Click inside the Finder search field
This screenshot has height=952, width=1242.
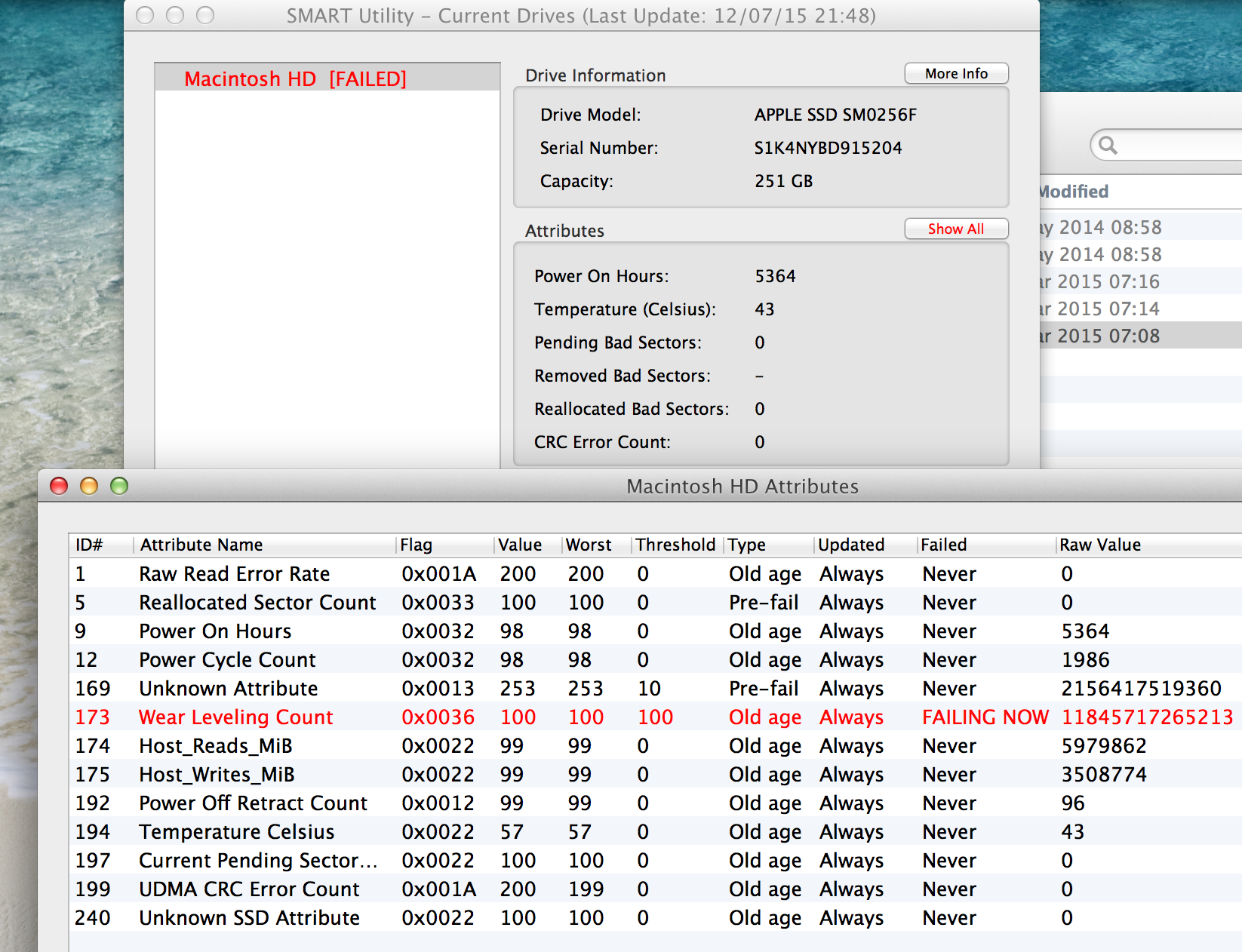coord(1177,145)
